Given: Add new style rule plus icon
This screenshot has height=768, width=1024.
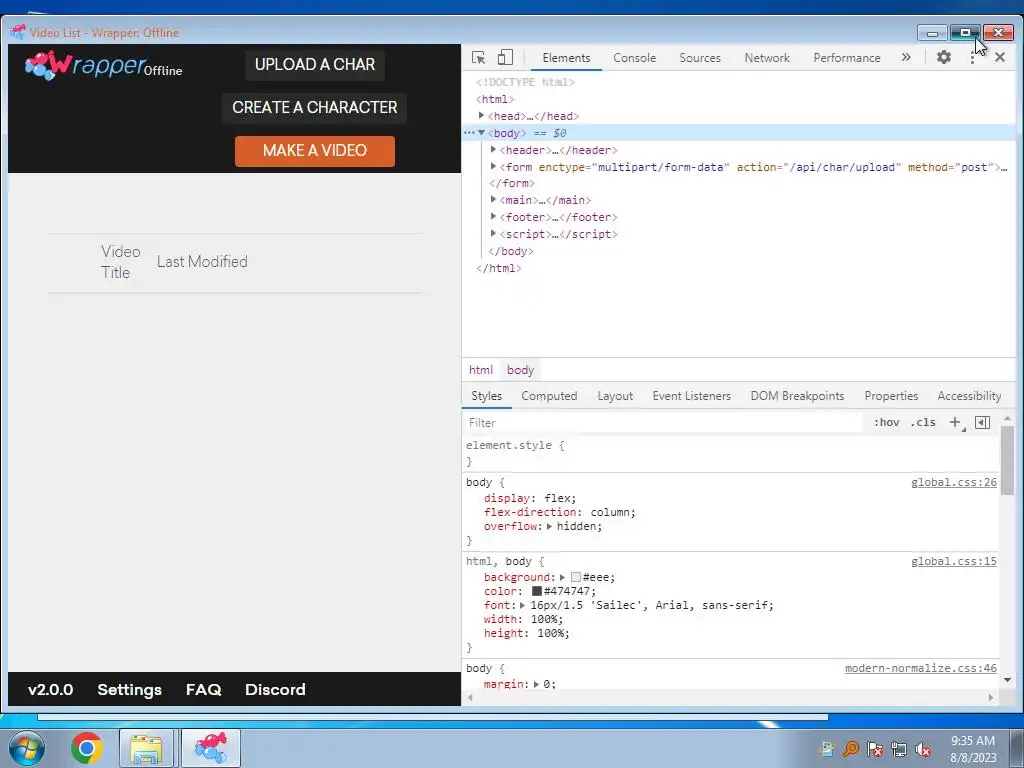Looking at the screenshot, I should click(x=955, y=423).
